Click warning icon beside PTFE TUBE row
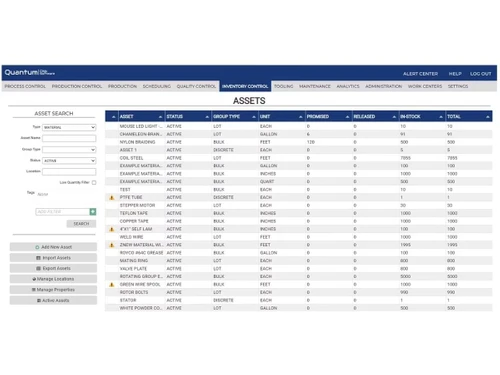Screen dimensions: 500x375 [112, 198]
